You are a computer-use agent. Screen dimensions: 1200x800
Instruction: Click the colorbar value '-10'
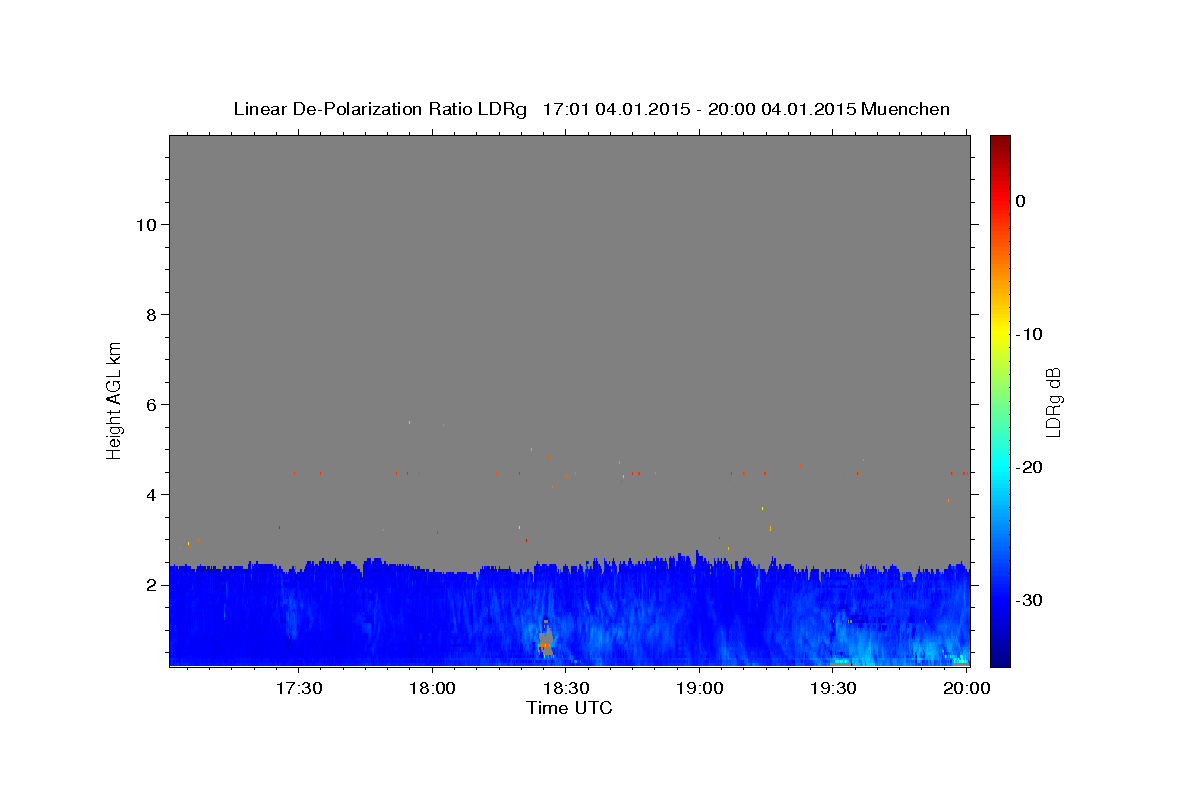tap(1029, 334)
